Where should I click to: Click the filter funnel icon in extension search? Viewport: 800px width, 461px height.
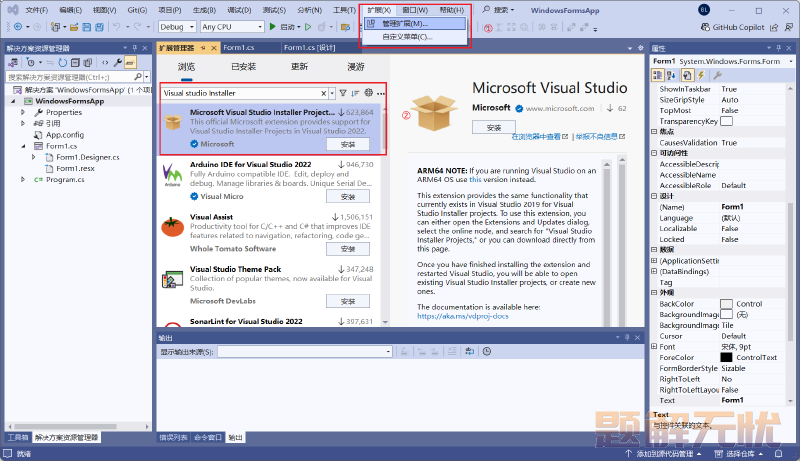point(343,93)
